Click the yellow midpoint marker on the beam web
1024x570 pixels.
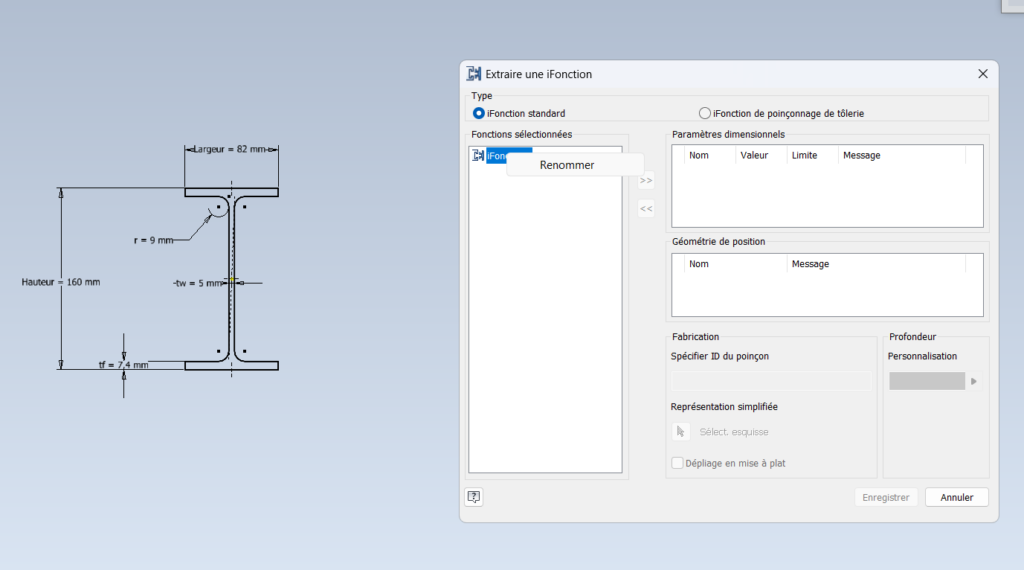[231, 282]
